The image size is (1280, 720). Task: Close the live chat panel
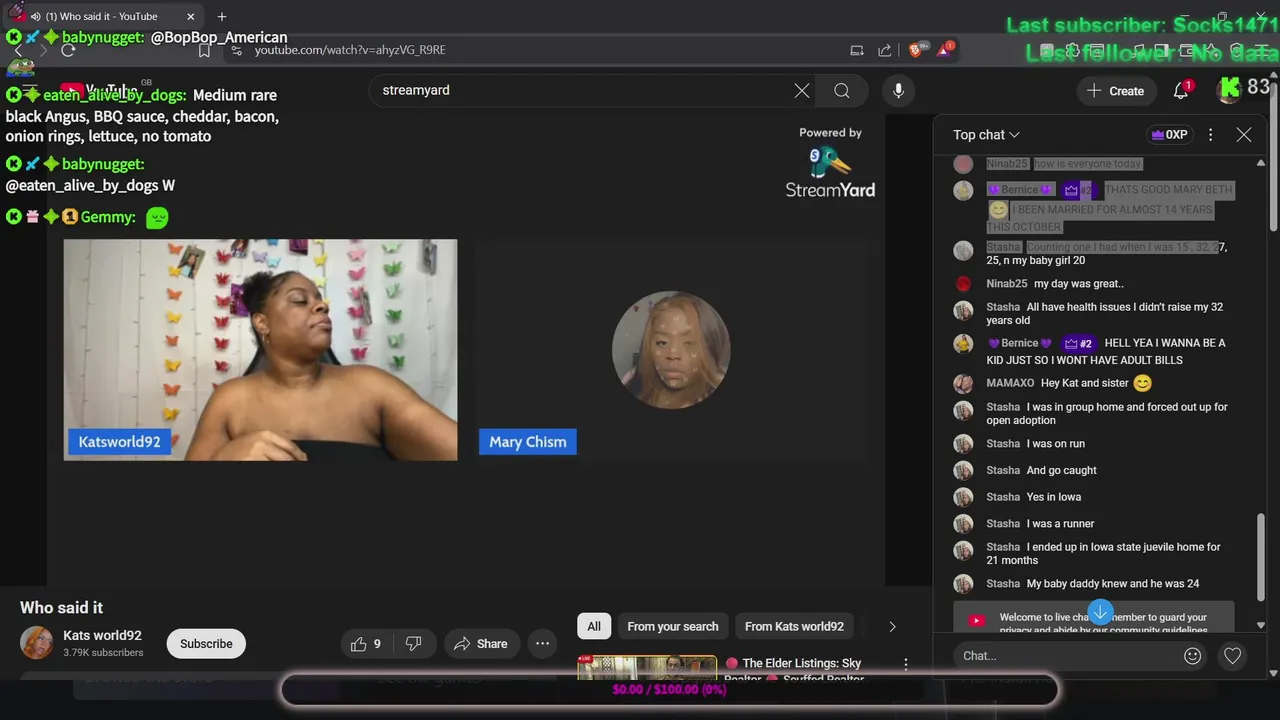[x=1244, y=135]
